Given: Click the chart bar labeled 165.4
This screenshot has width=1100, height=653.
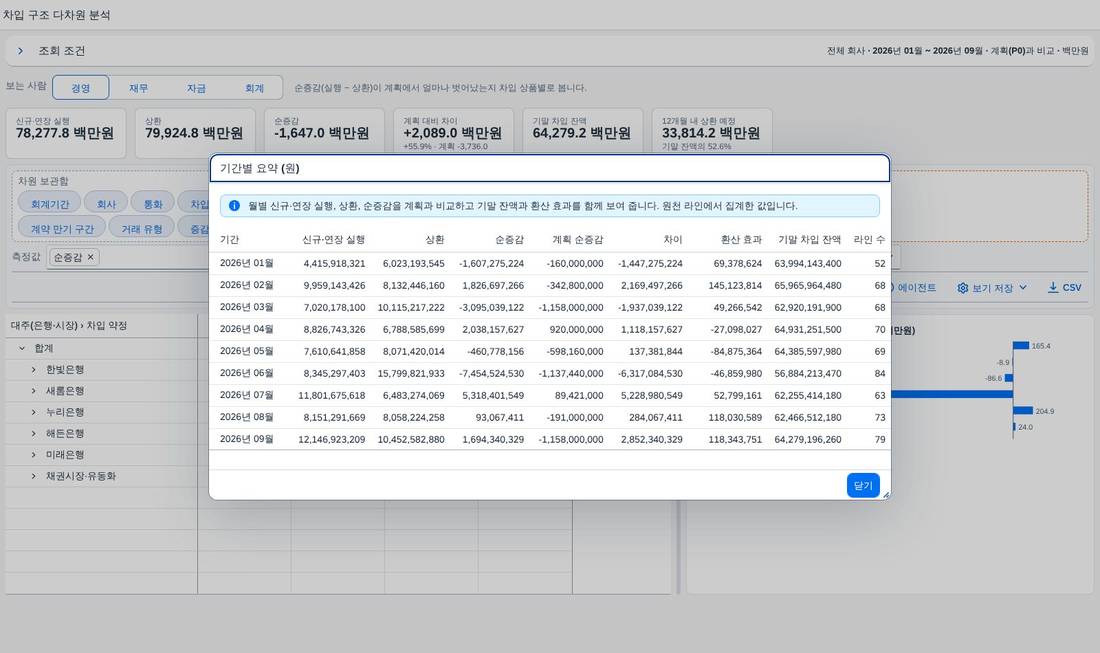Looking at the screenshot, I should tap(1021, 345).
